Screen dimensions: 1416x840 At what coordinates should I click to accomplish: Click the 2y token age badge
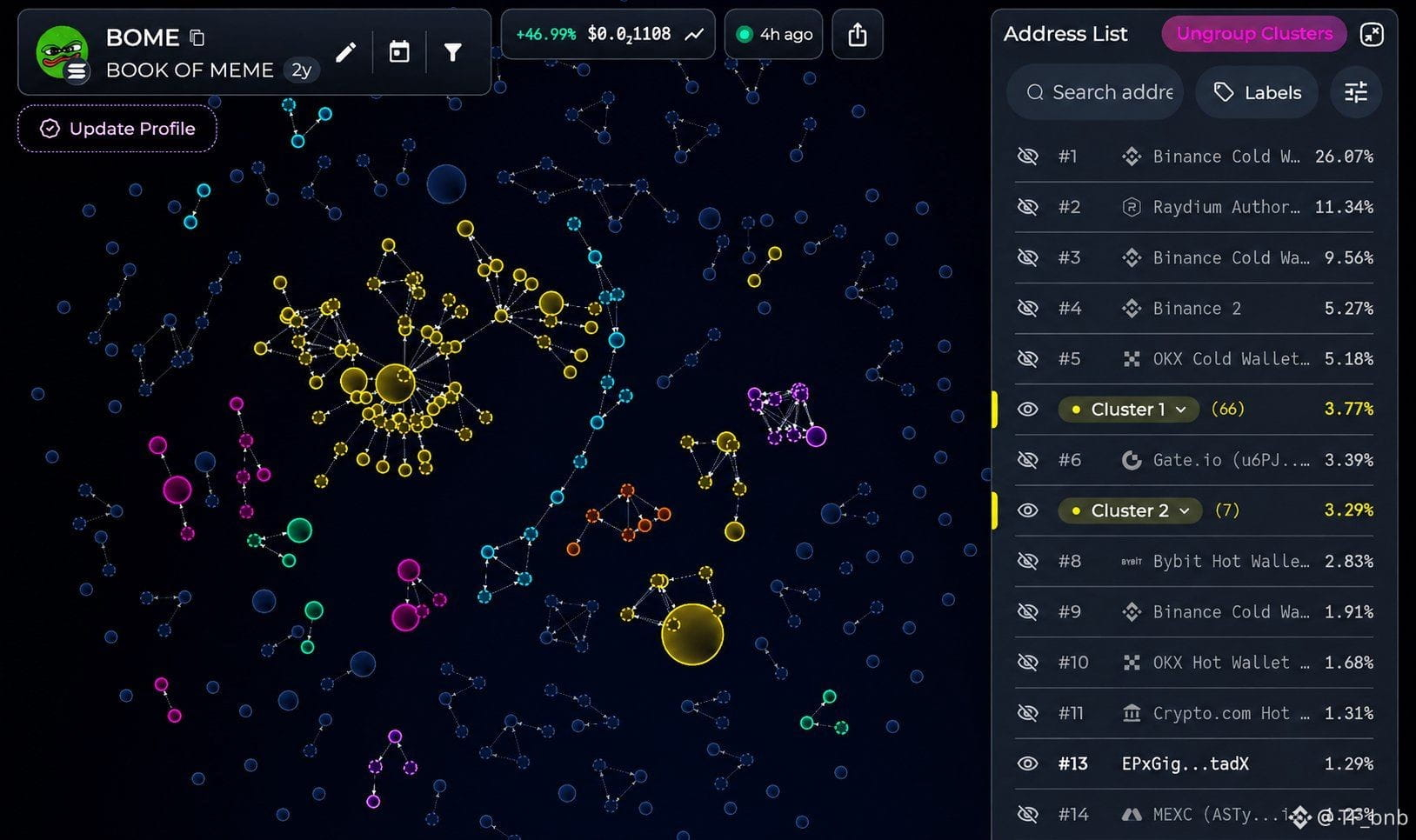[301, 70]
